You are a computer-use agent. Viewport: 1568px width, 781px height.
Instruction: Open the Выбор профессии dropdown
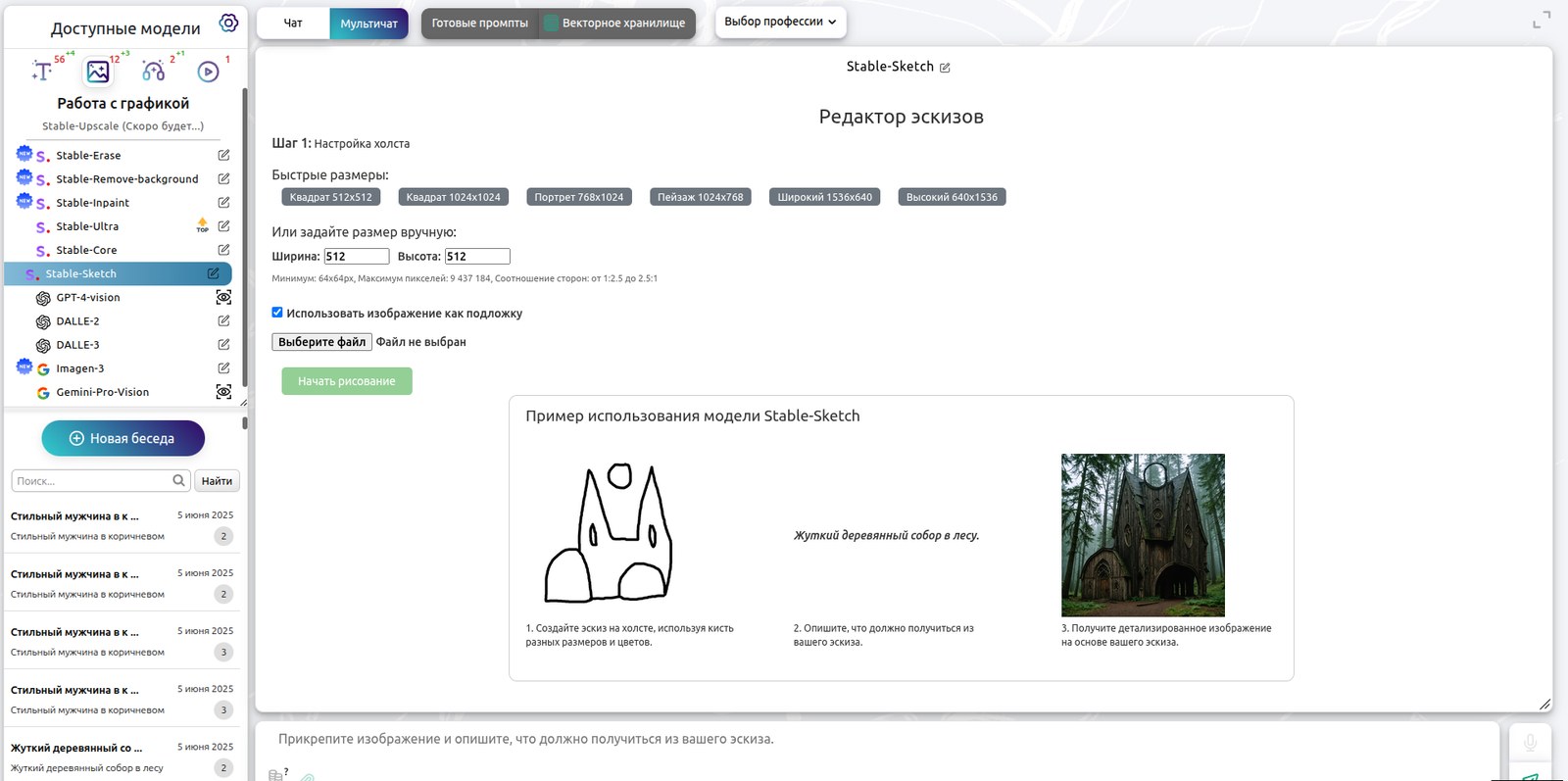coord(780,22)
